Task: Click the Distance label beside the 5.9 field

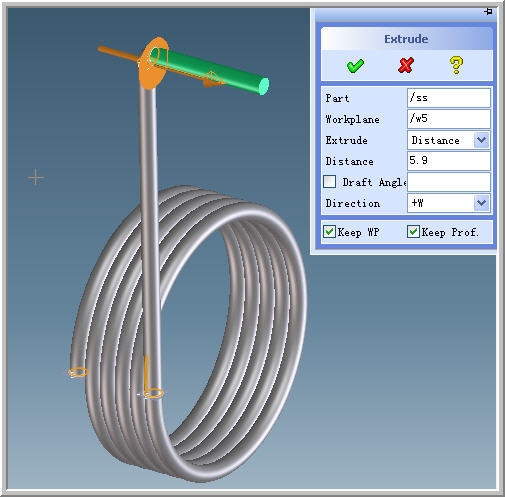Action: (x=349, y=161)
